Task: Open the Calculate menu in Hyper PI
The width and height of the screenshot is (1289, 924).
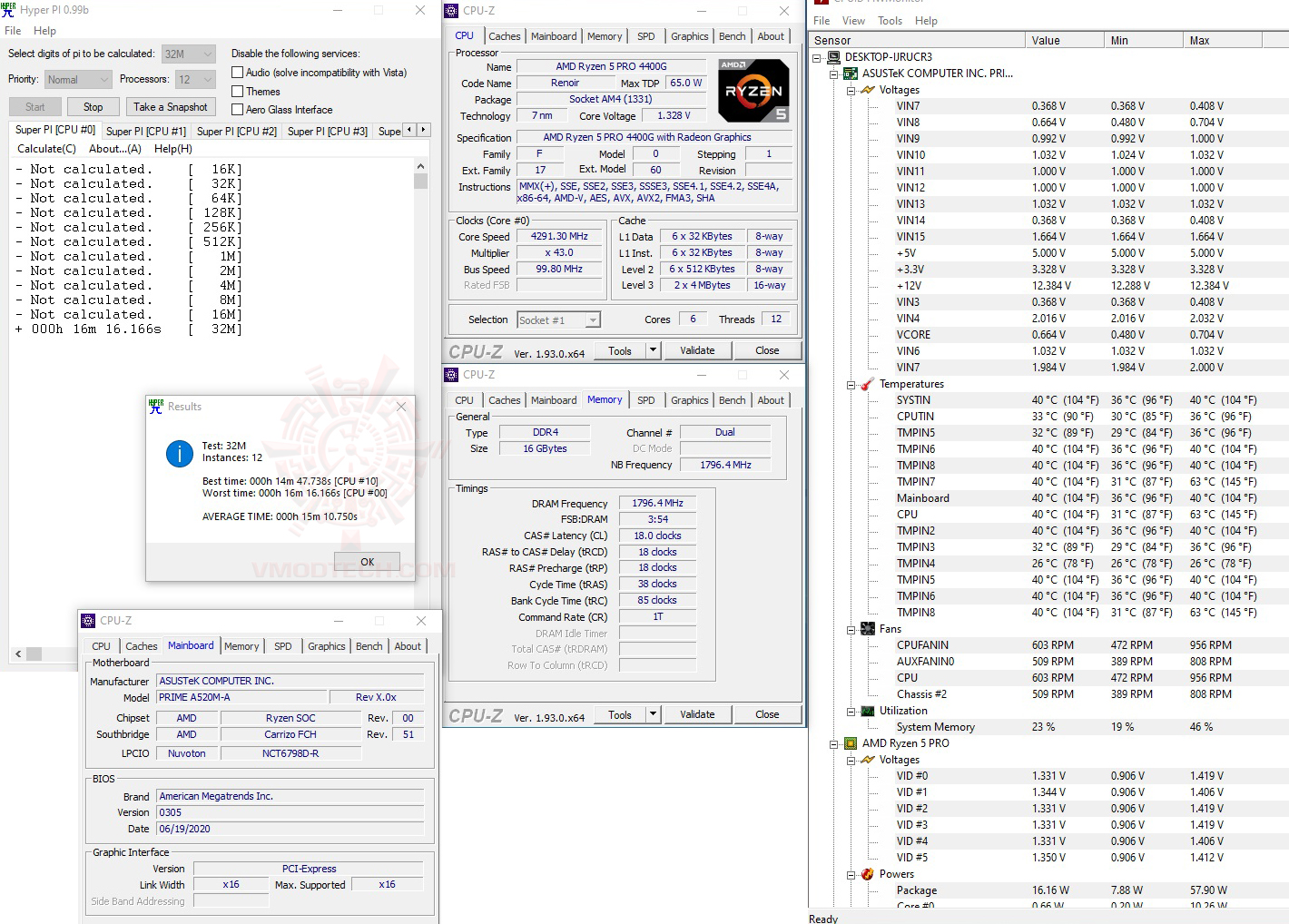Action: pos(45,148)
